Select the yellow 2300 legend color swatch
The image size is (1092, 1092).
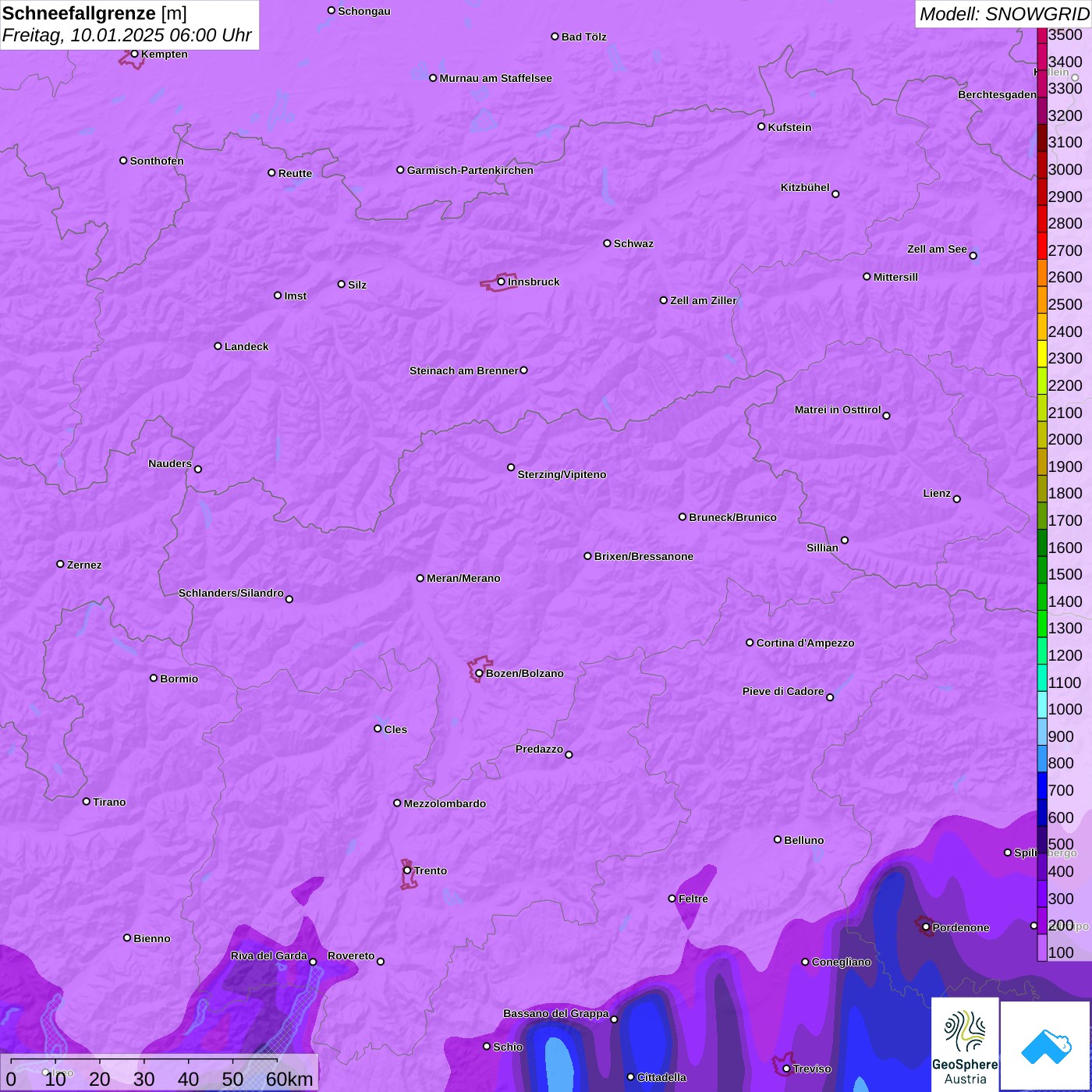[x=1042, y=353]
